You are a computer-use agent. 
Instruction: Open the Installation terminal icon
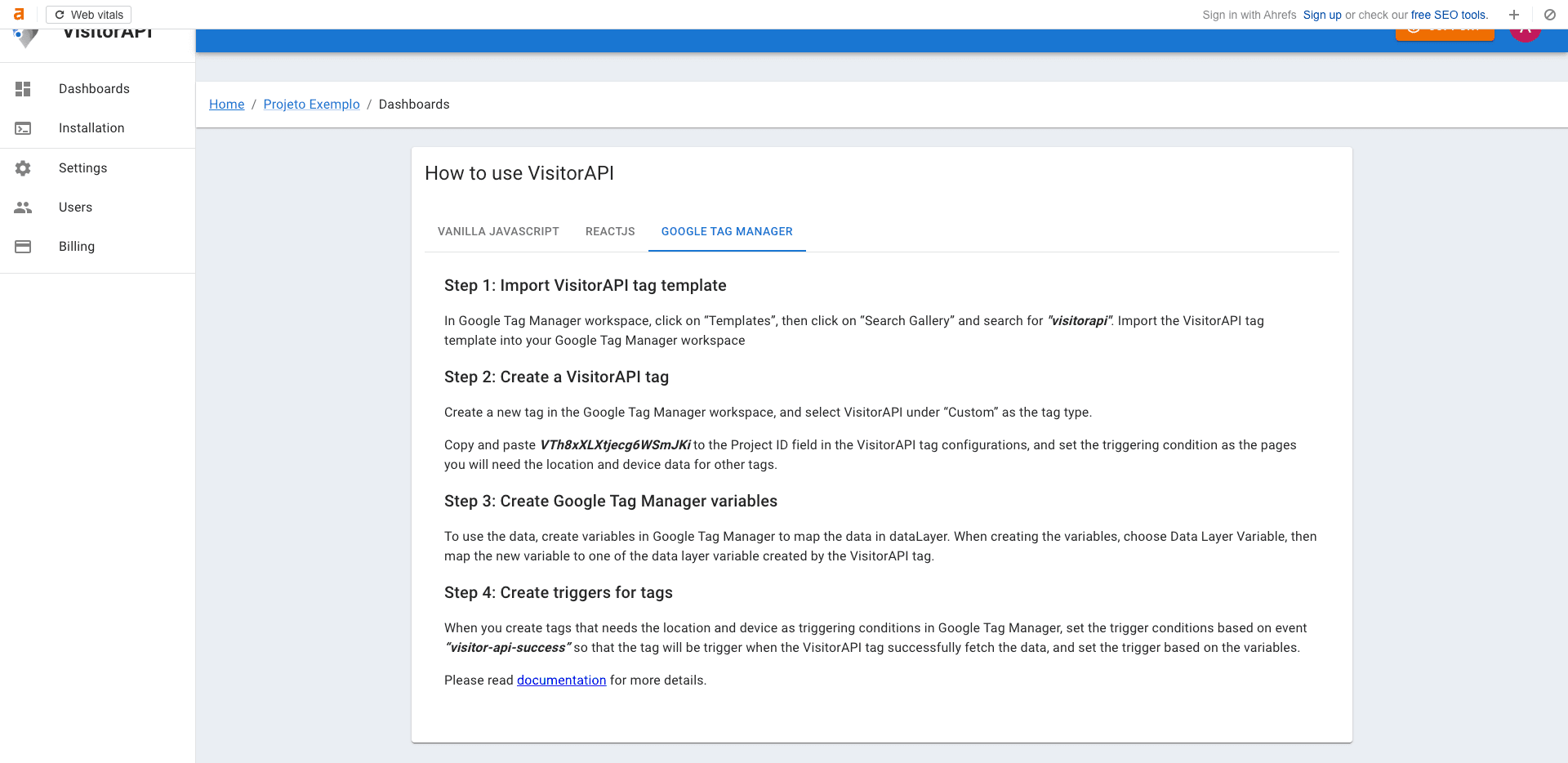(23, 128)
